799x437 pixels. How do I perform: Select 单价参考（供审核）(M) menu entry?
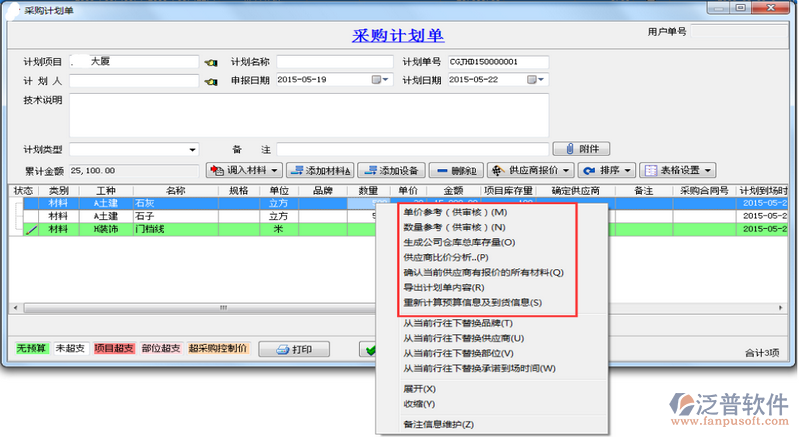click(455, 212)
